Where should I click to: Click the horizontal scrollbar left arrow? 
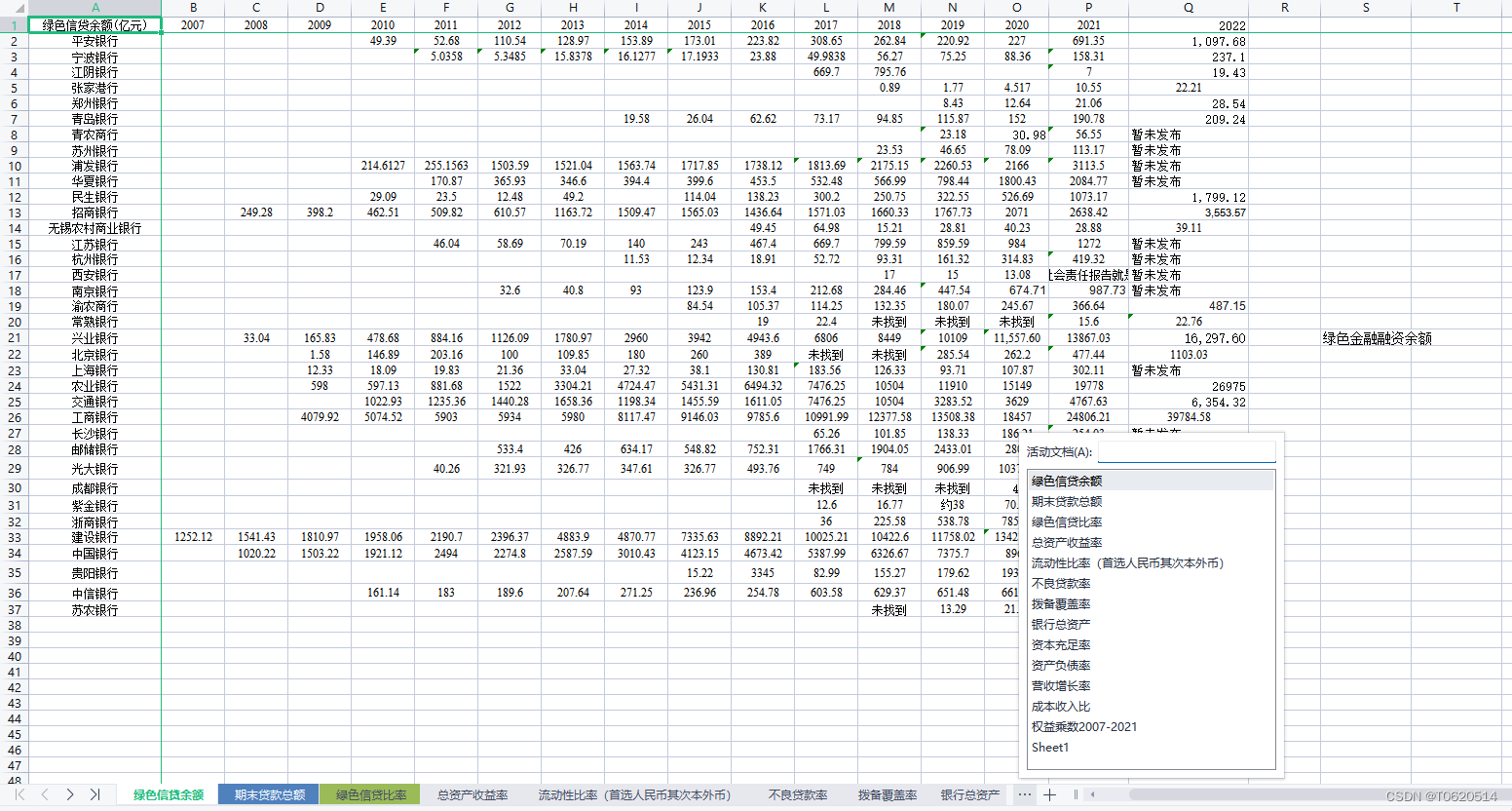(1093, 795)
